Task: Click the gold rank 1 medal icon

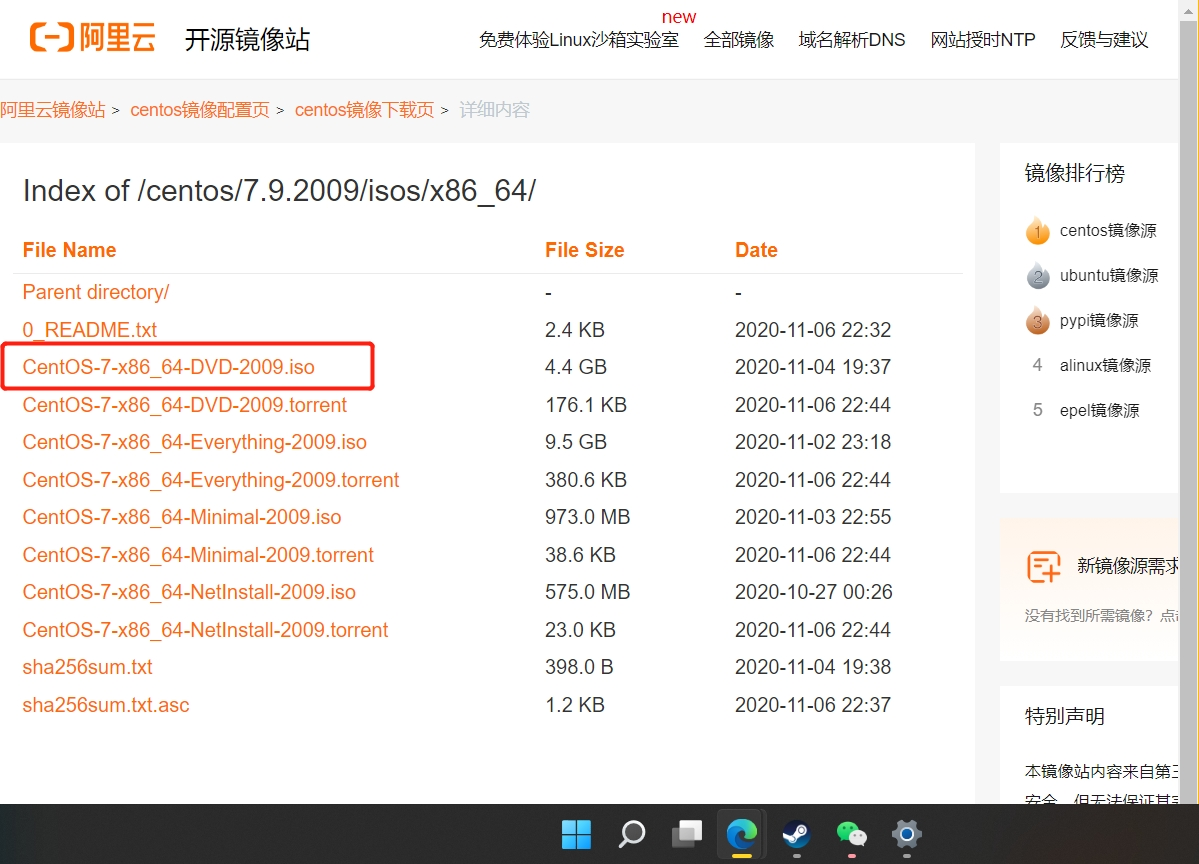Action: pos(1037,231)
